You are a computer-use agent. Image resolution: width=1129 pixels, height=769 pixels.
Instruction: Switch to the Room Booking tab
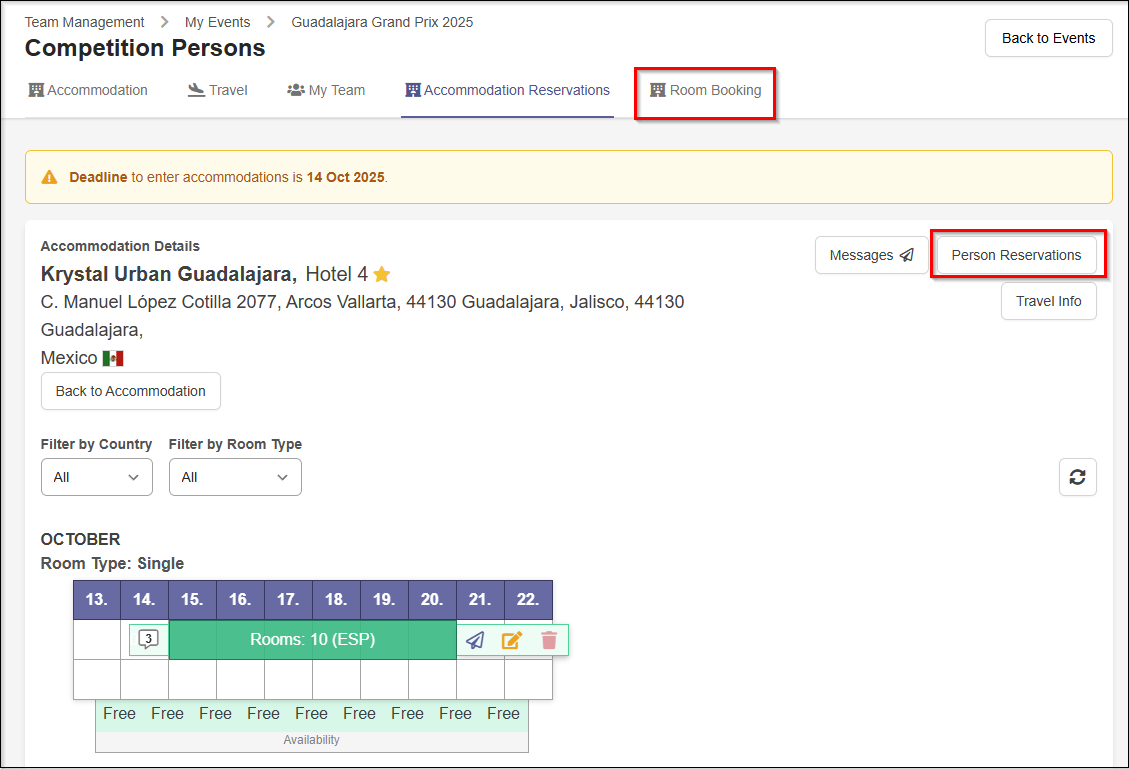click(x=705, y=91)
